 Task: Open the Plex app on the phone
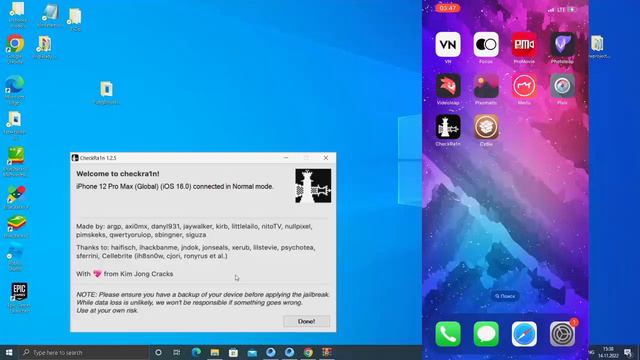(562, 86)
